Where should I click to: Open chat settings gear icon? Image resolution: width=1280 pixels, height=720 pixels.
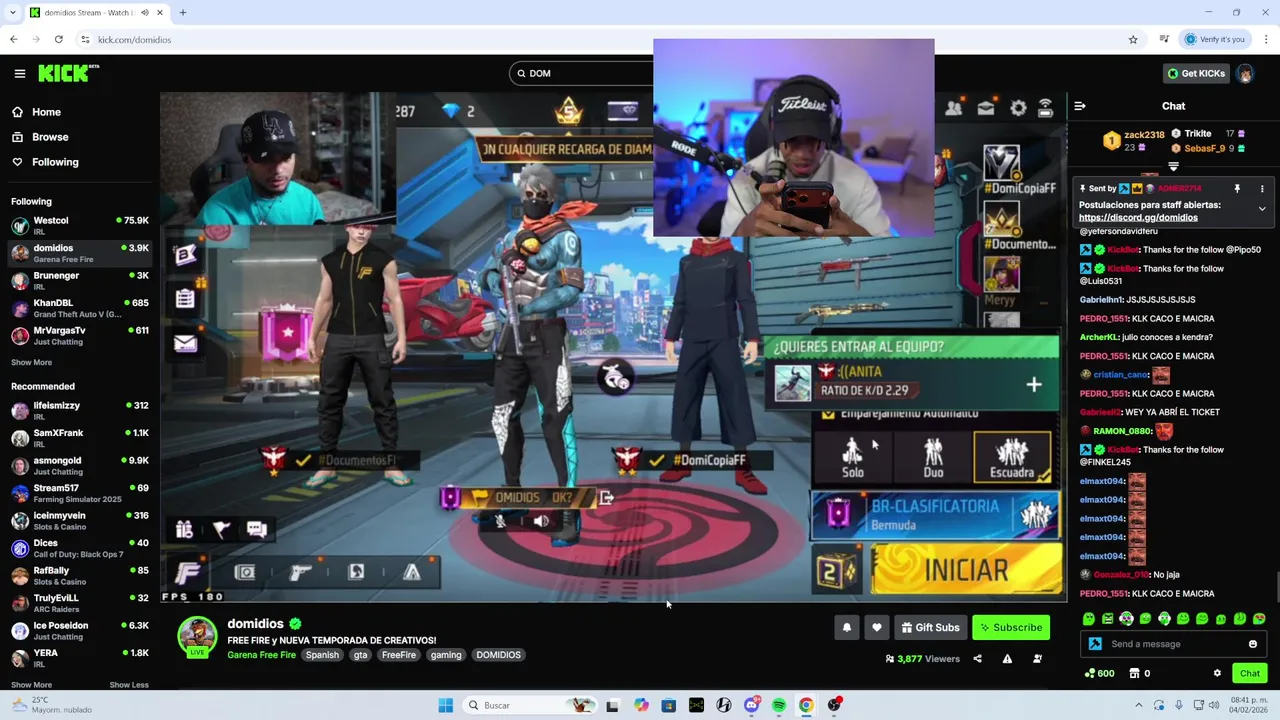point(1217,673)
